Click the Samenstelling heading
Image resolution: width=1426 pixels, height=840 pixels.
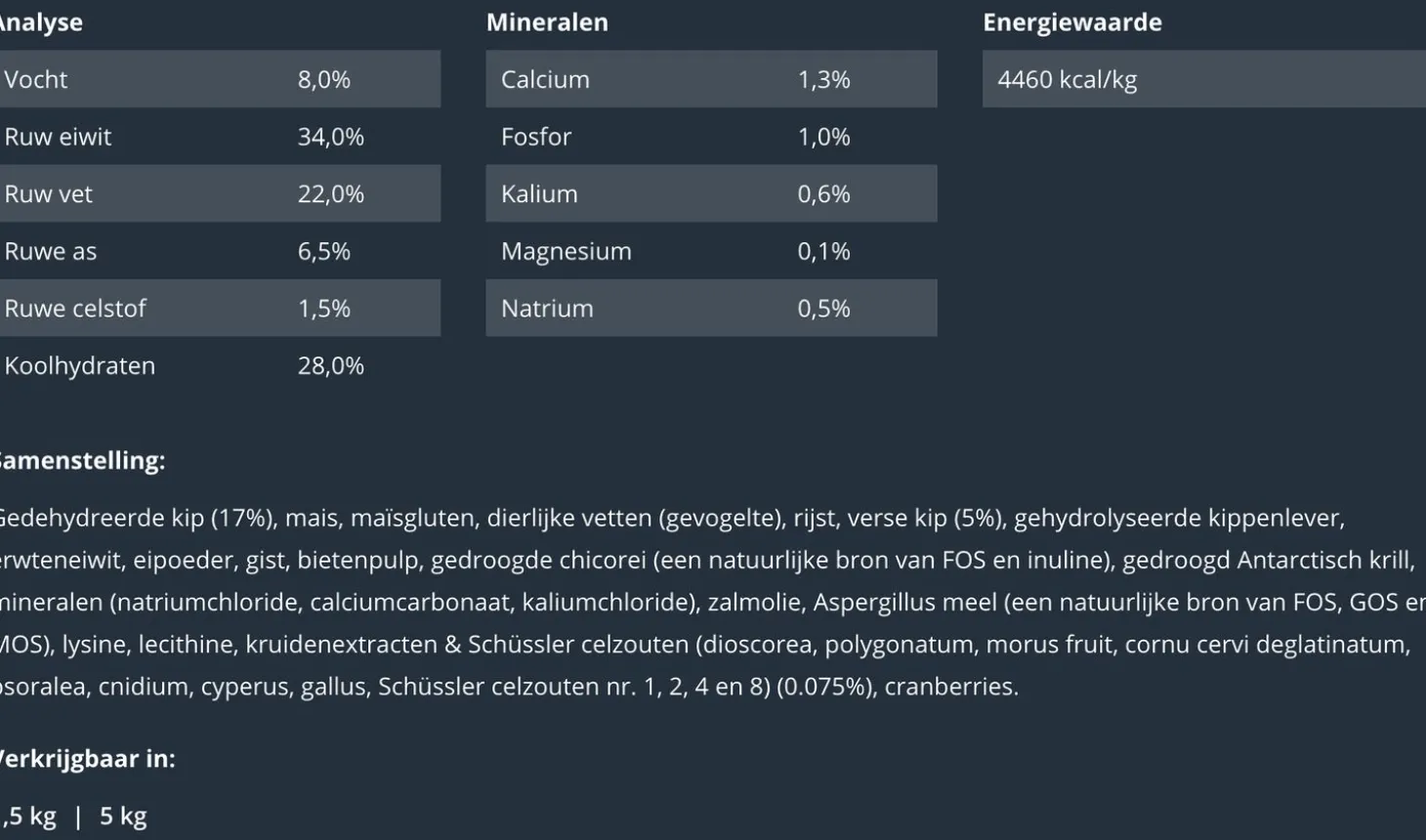click(x=82, y=460)
